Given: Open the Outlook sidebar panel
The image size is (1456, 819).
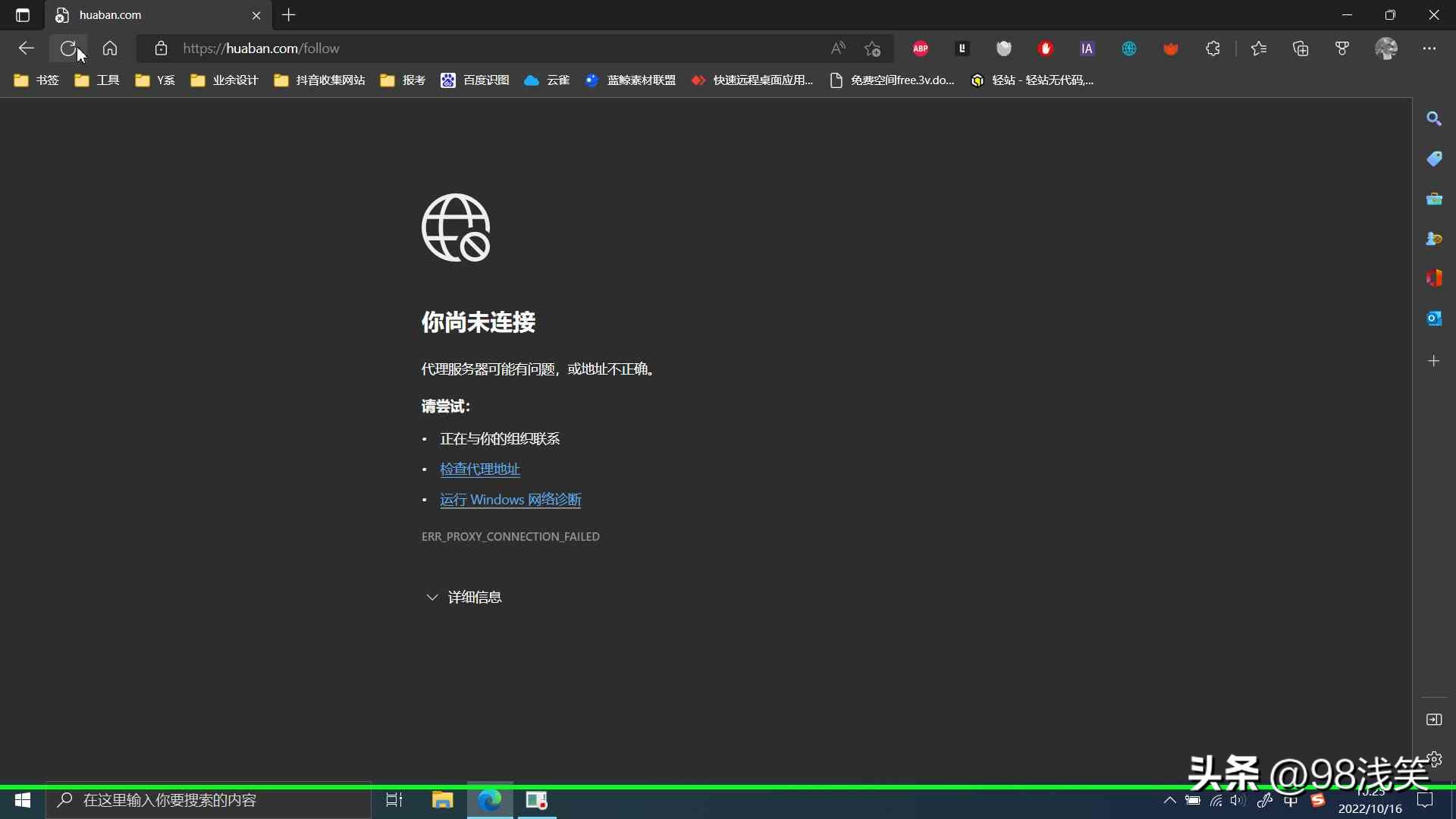Looking at the screenshot, I should coord(1436,318).
